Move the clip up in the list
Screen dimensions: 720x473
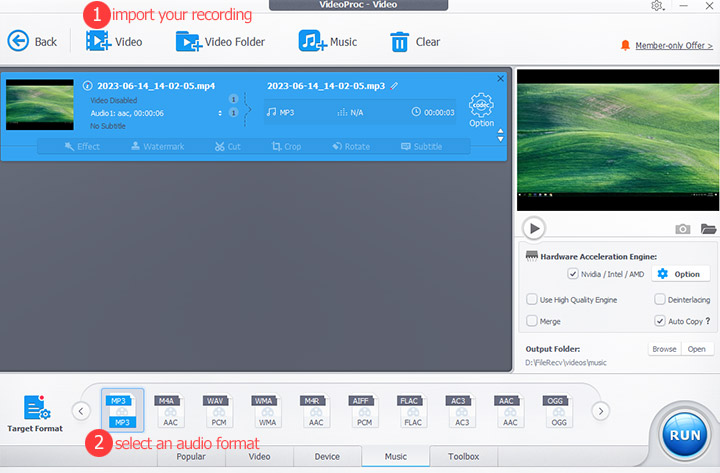[x=501, y=131]
